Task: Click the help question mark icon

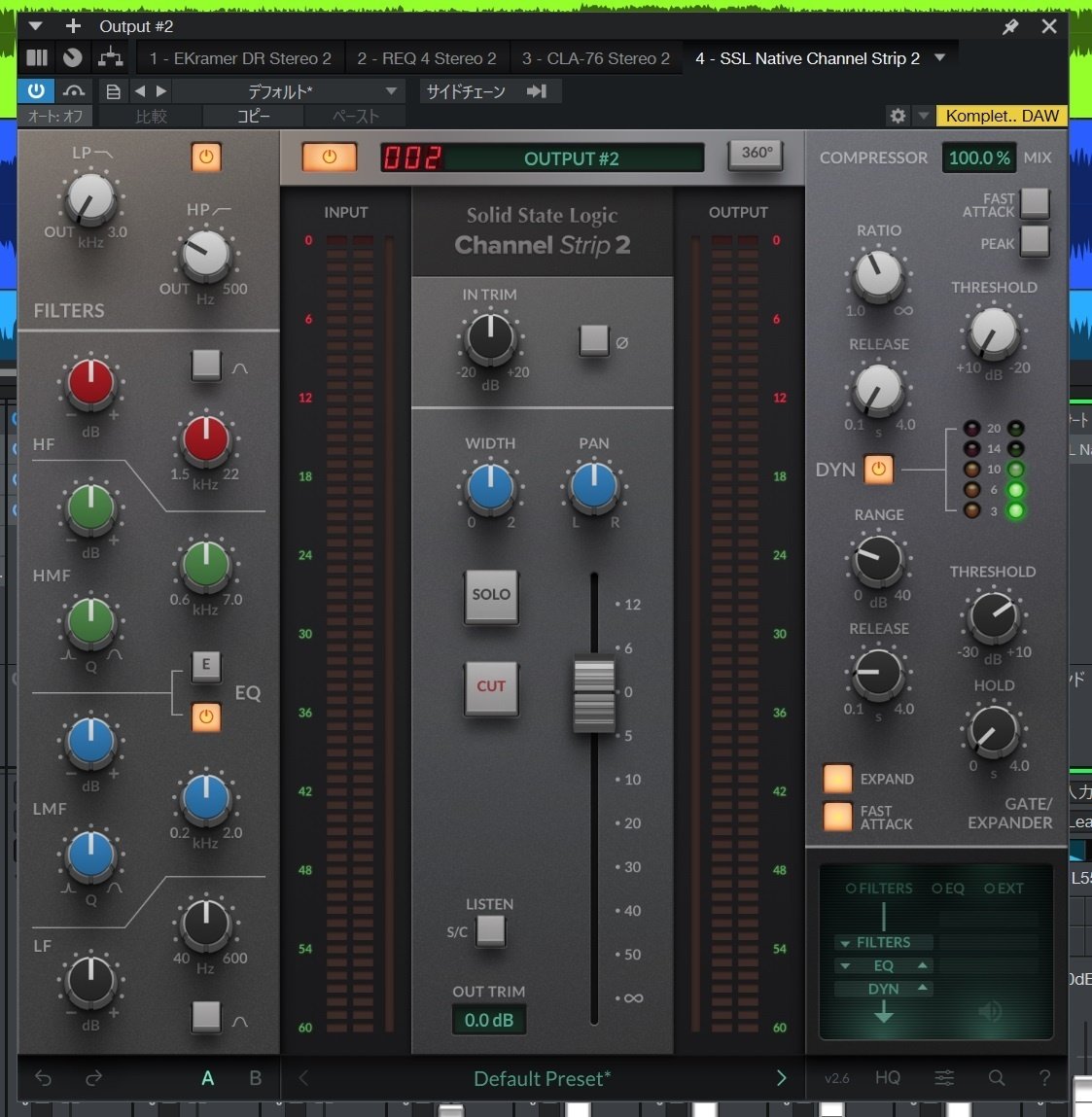Action: click(1044, 1077)
